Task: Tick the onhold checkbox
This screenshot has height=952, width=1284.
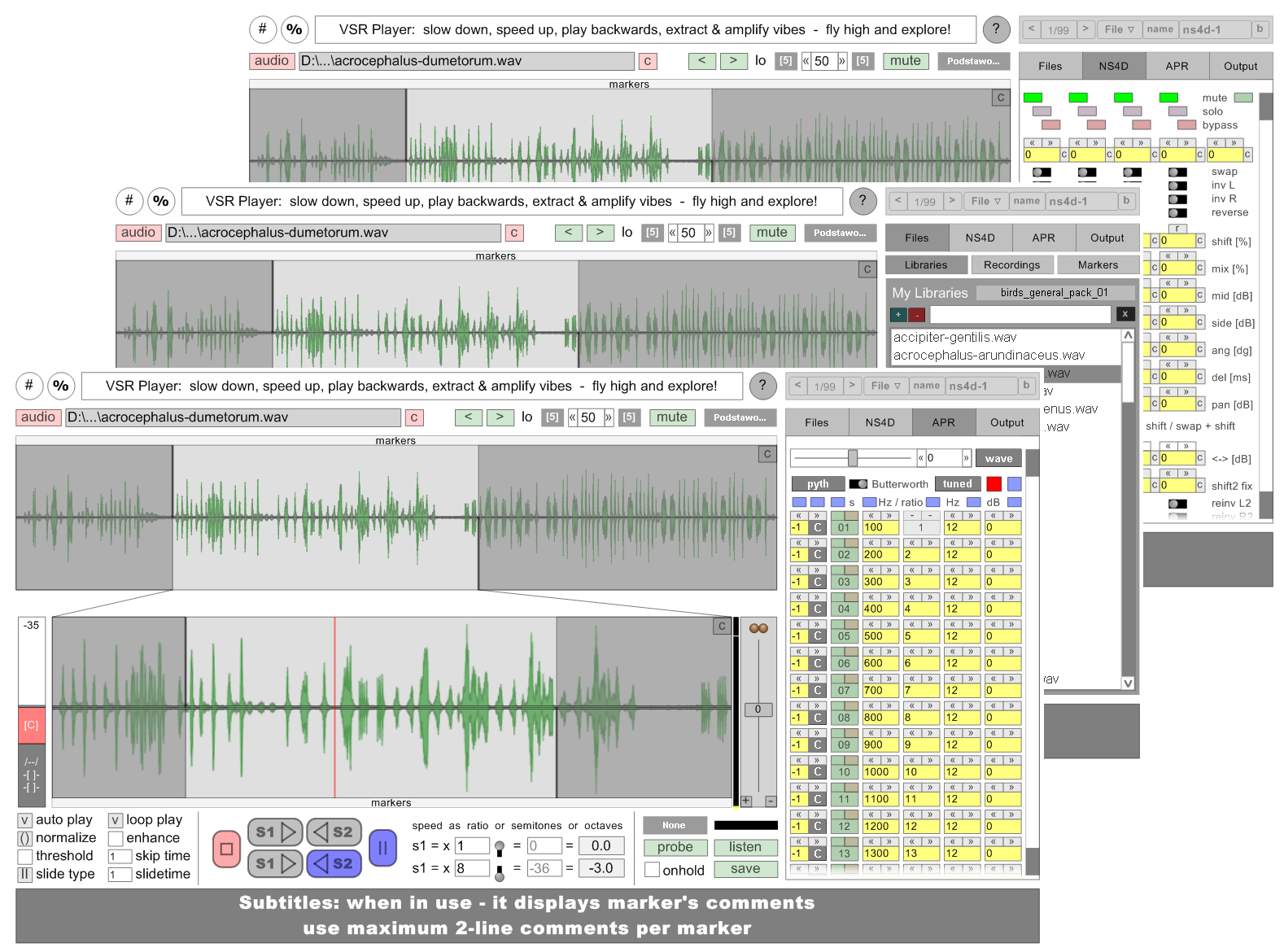Action: coord(652,870)
